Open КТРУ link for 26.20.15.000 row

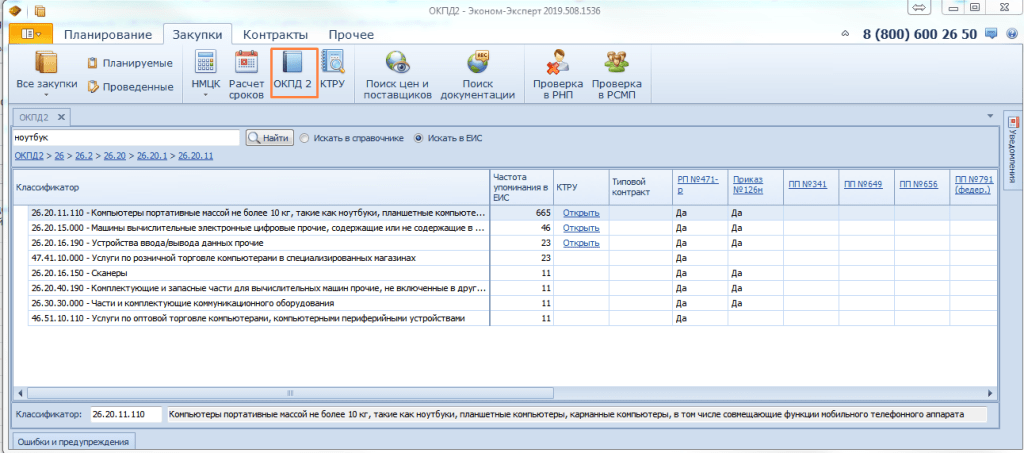[x=581, y=228]
